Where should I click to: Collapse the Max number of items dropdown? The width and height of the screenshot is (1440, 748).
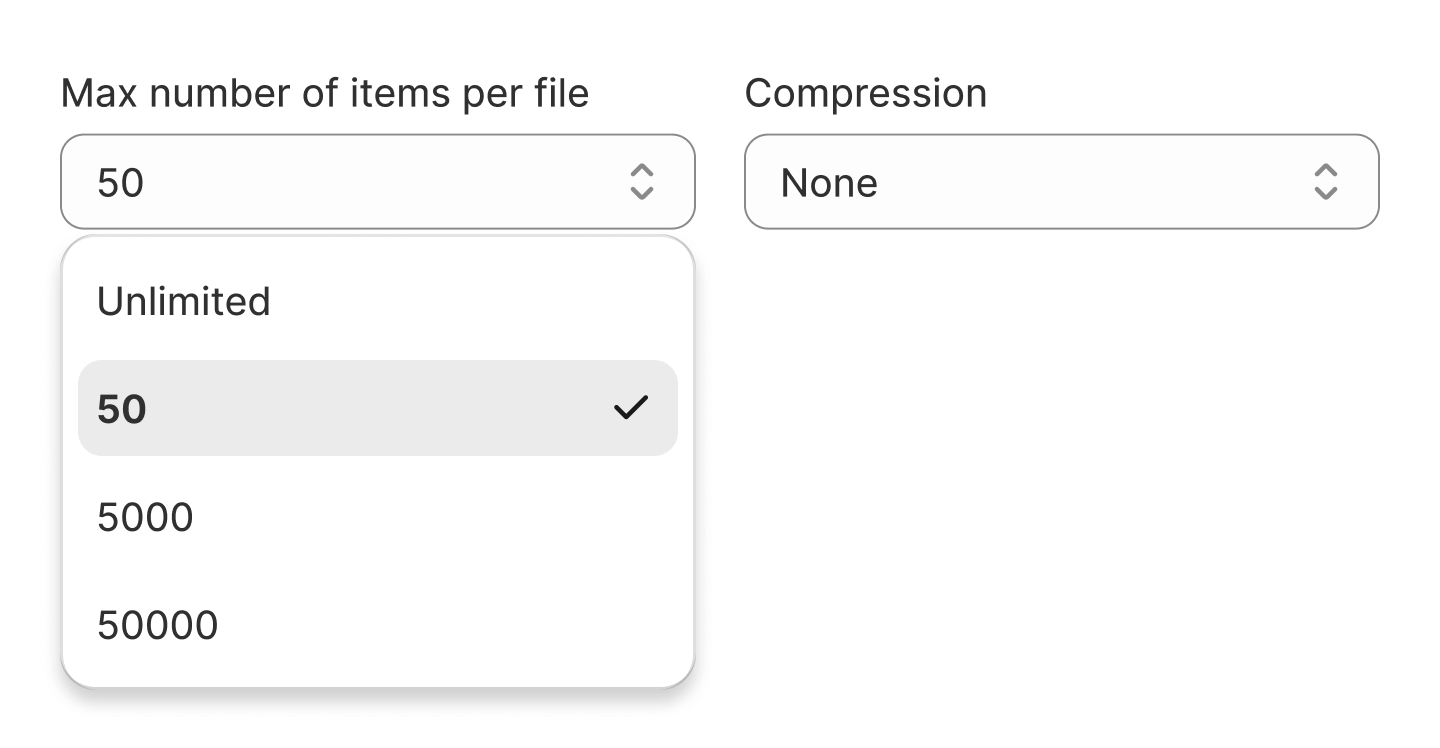tap(377, 182)
